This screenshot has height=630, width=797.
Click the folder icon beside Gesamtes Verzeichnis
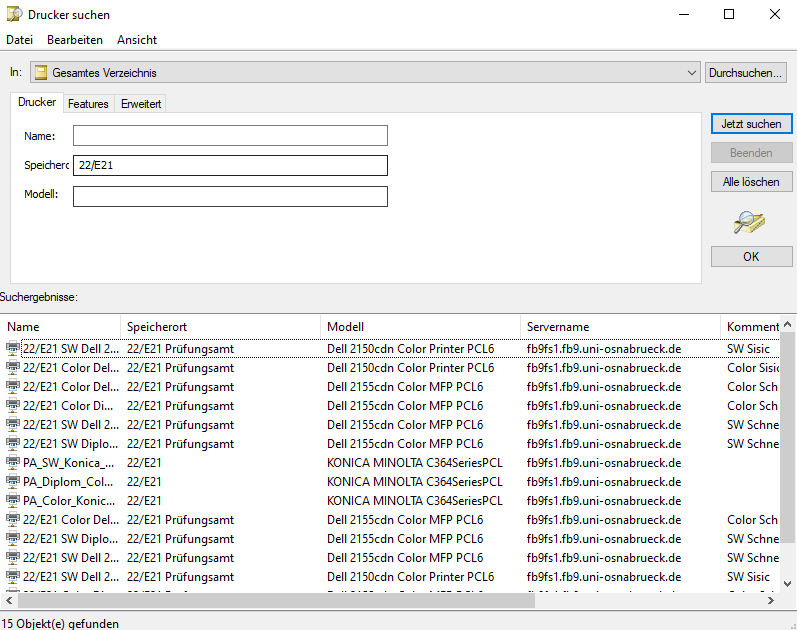click(41, 73)
